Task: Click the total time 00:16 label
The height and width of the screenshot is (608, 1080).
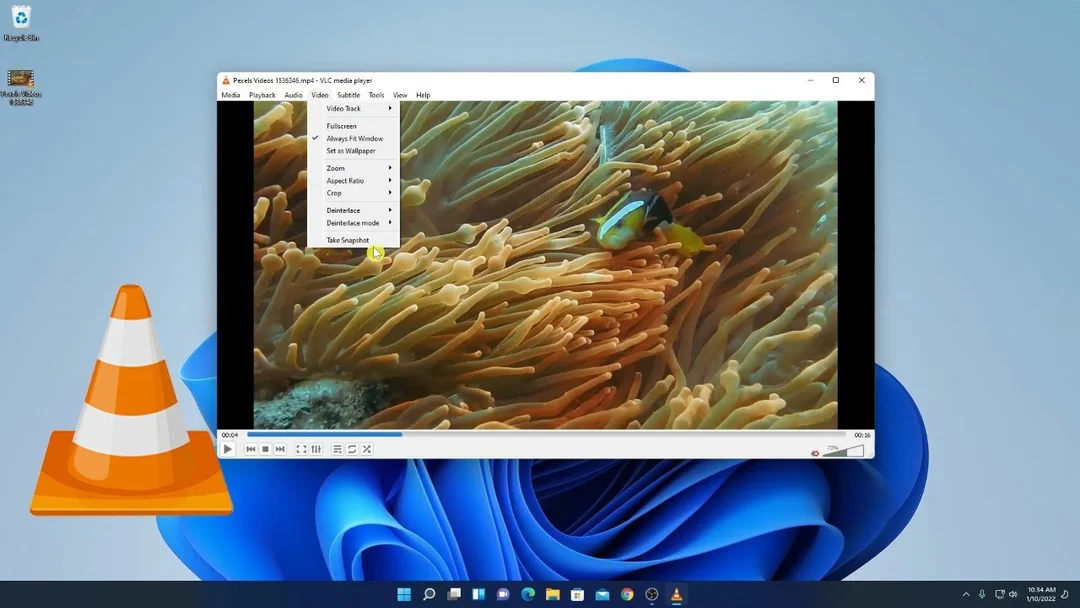Action: click(x=862, y=435)
